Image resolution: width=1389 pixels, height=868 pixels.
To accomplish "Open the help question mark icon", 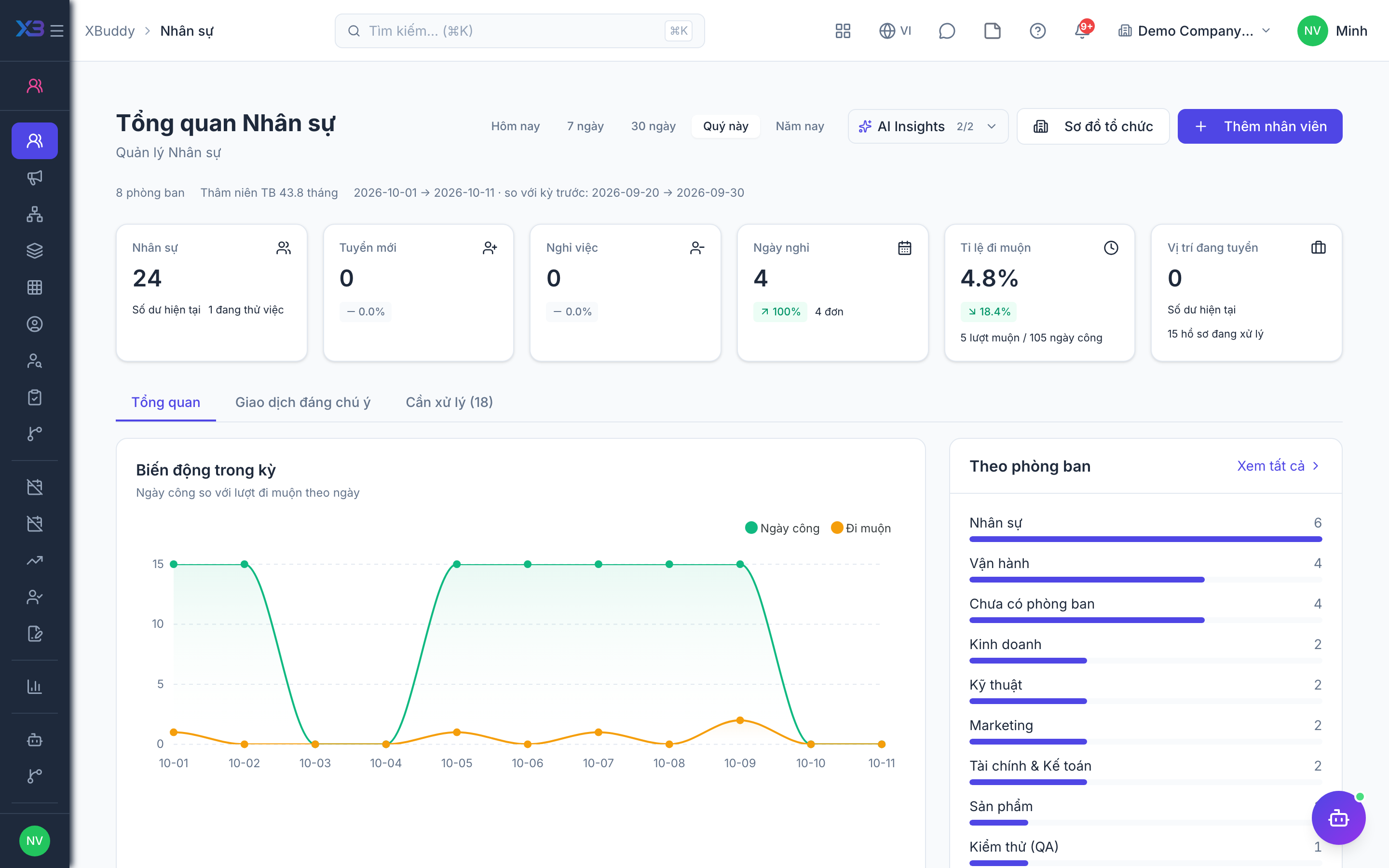I will click(1037, 30).
